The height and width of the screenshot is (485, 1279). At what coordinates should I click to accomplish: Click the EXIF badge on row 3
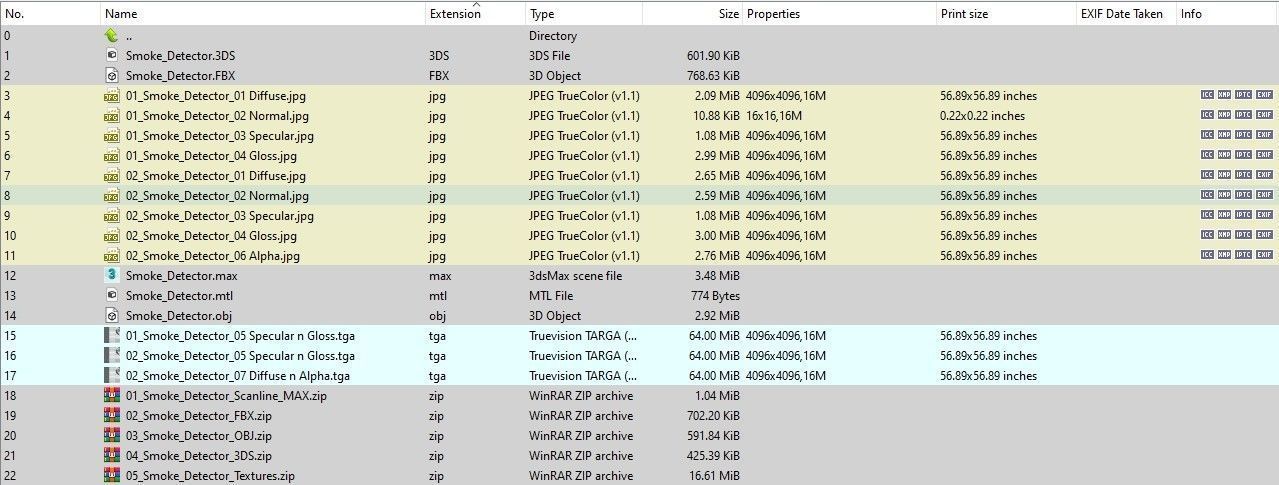[x=1264, y=96]
